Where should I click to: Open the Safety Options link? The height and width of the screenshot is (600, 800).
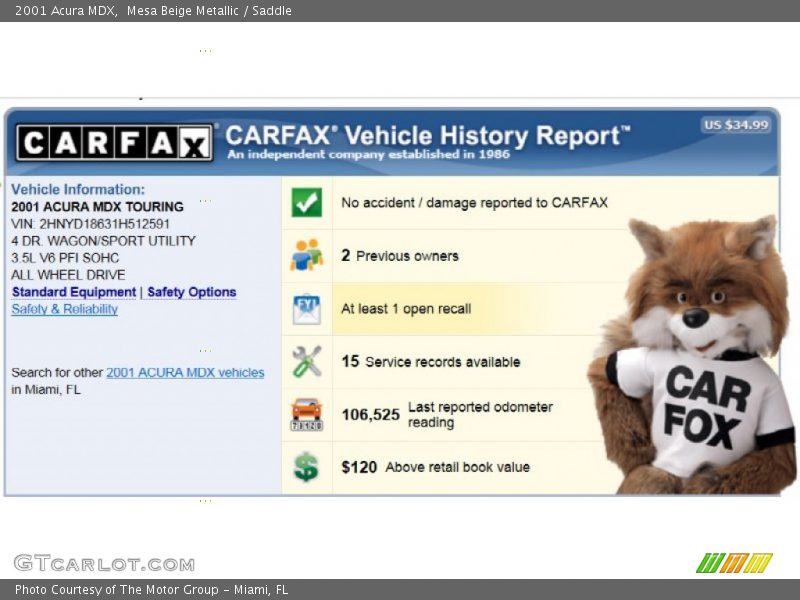point(191,292)
